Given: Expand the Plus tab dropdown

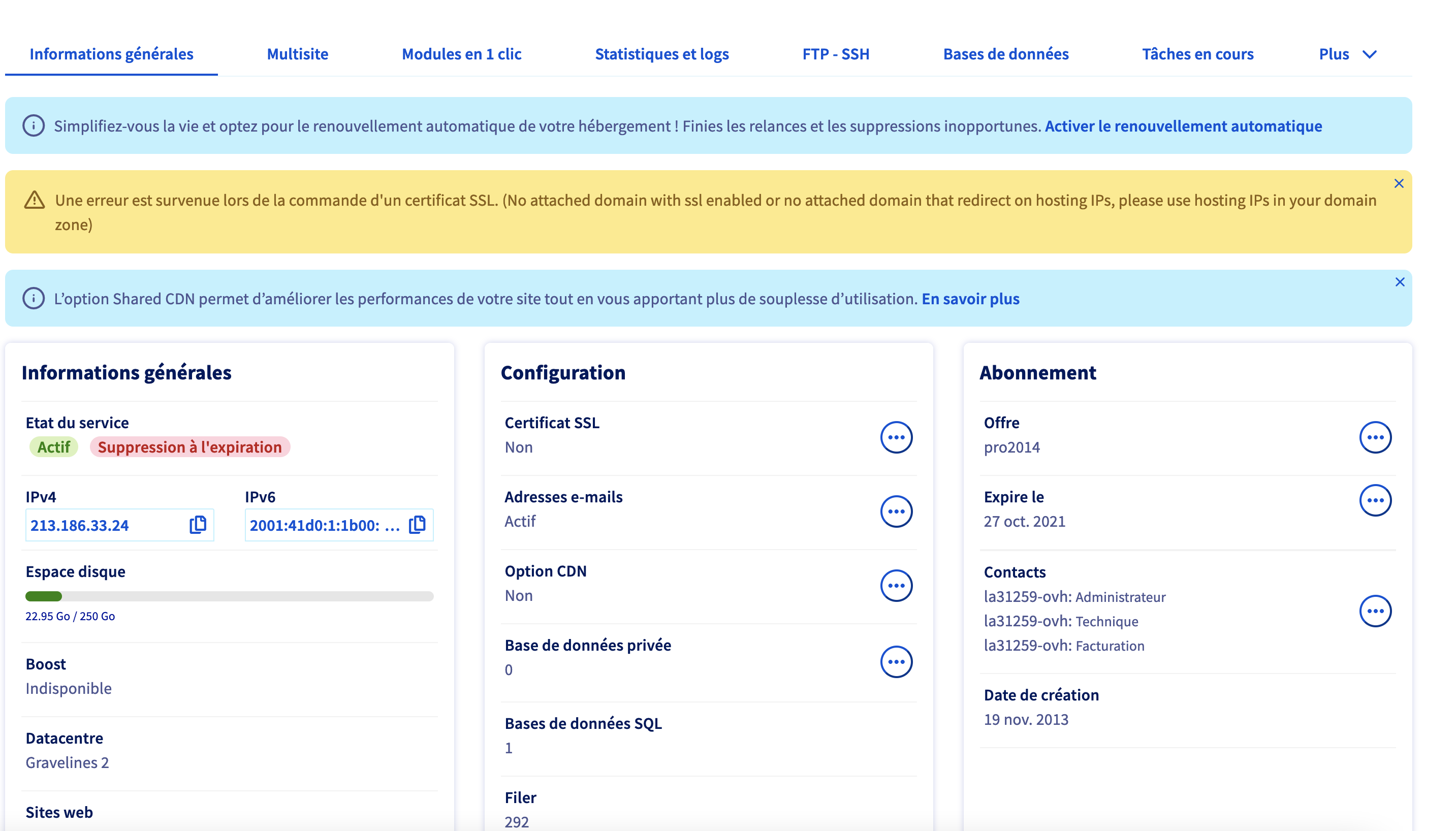Looking at the screenshot, I should pyautogui.click(x=1348, y=54).
